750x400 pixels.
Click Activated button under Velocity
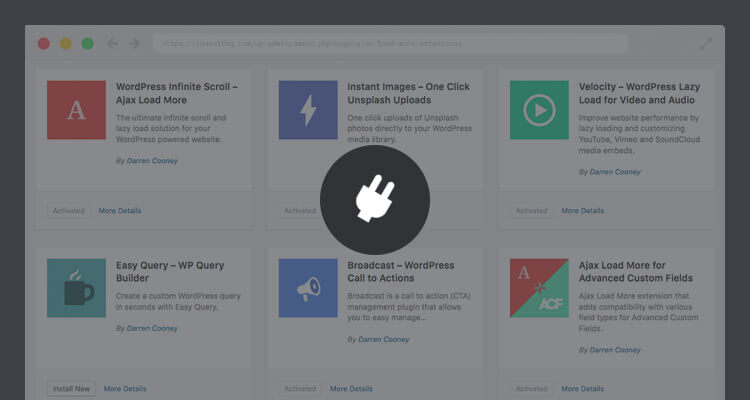pyautogui.click(x=531, y=211)
